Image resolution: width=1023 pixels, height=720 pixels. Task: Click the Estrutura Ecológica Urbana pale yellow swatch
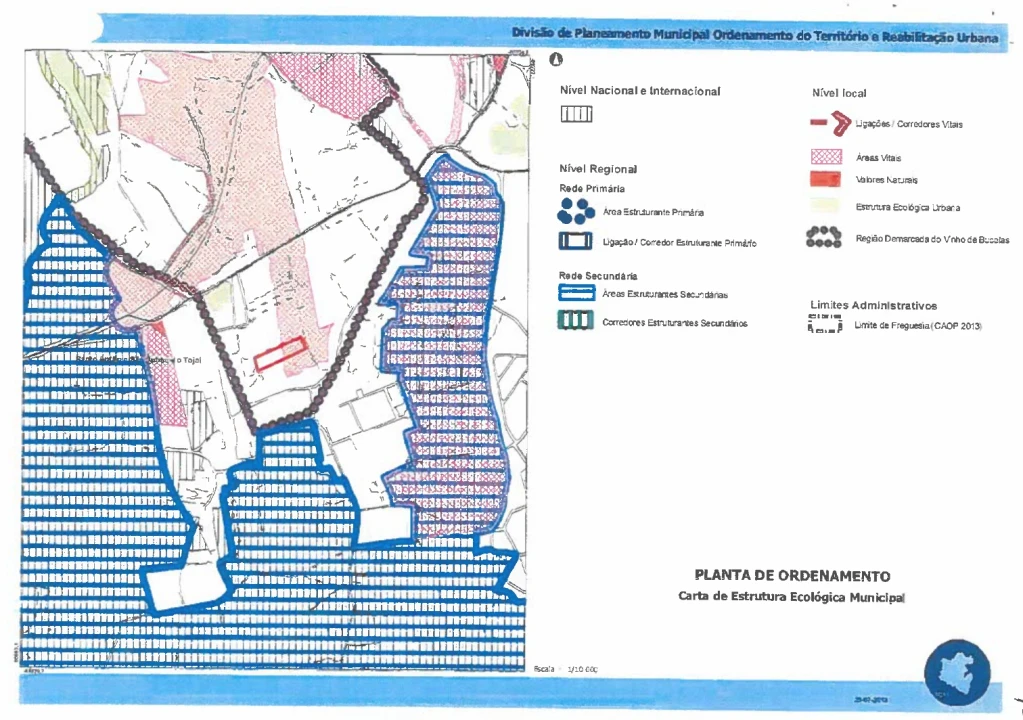point(825,207)
